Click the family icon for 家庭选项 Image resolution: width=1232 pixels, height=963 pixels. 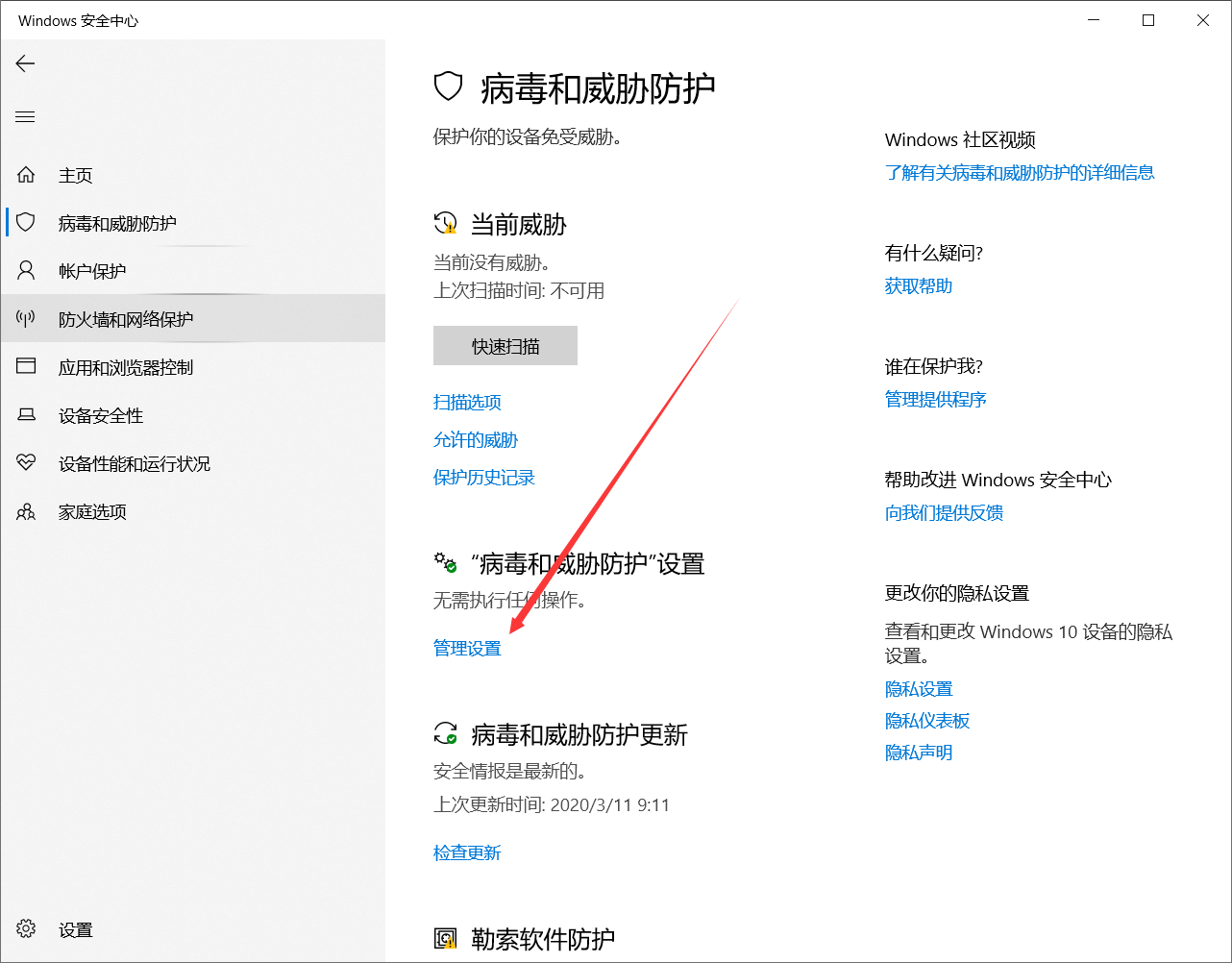(26, 511)
